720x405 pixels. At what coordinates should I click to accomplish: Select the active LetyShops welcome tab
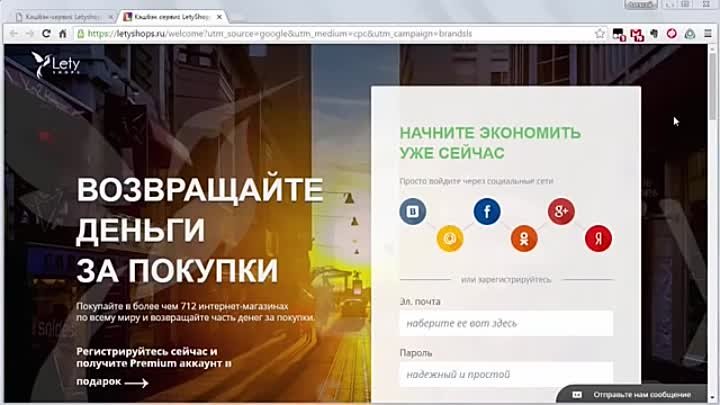click(x=170, y=16)
